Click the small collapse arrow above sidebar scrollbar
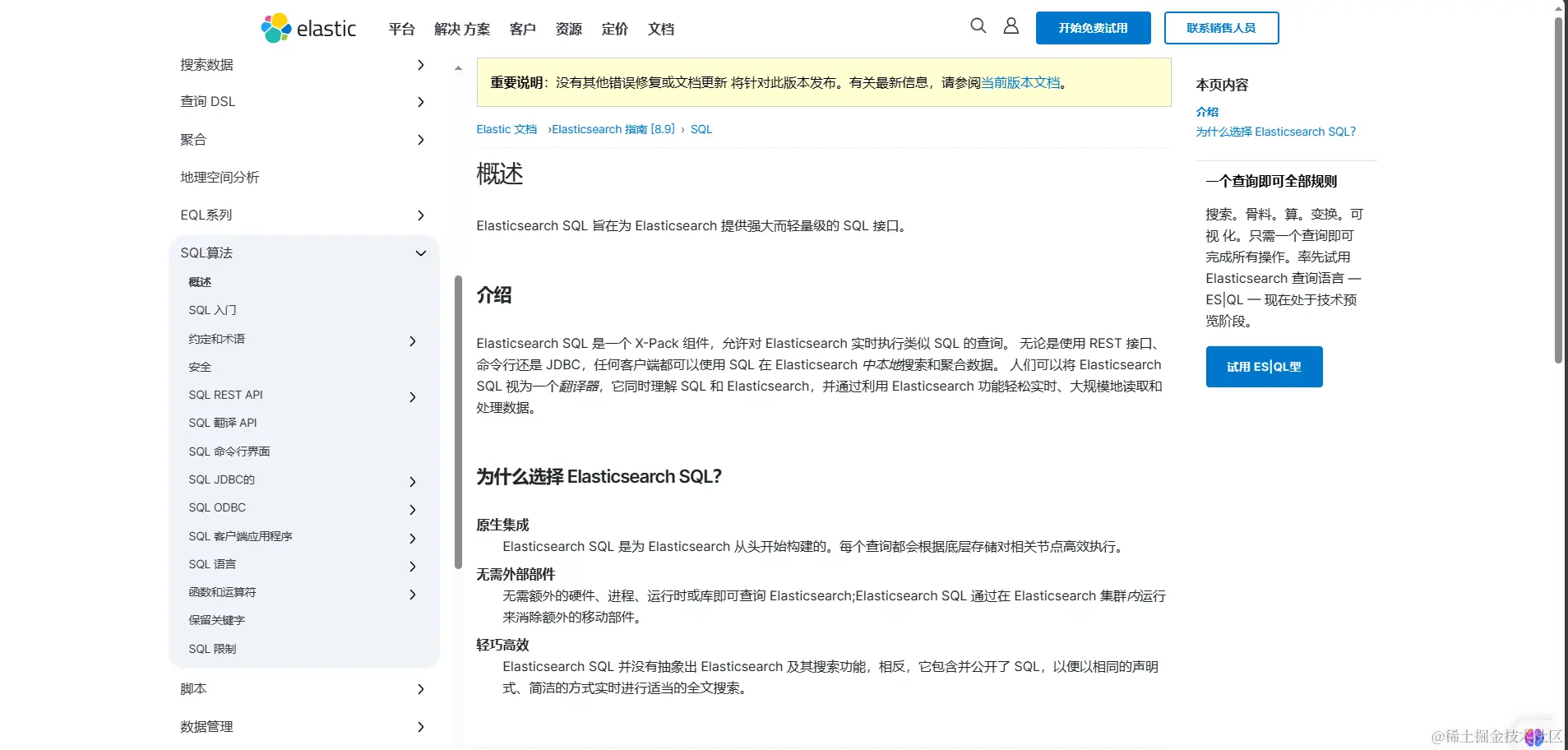 coord(458,68)
